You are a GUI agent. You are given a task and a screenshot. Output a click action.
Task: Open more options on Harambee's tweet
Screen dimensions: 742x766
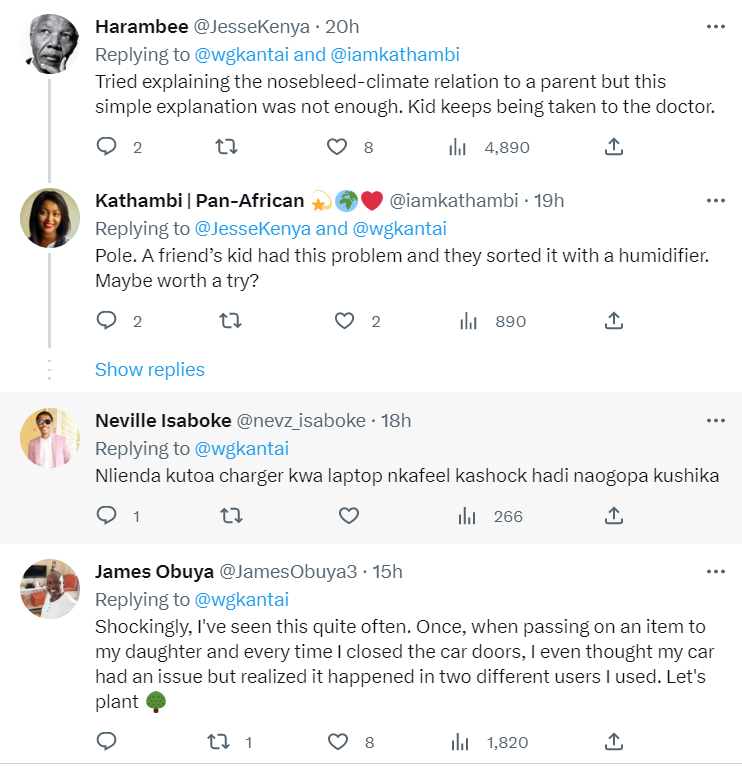tap(716, 26)
